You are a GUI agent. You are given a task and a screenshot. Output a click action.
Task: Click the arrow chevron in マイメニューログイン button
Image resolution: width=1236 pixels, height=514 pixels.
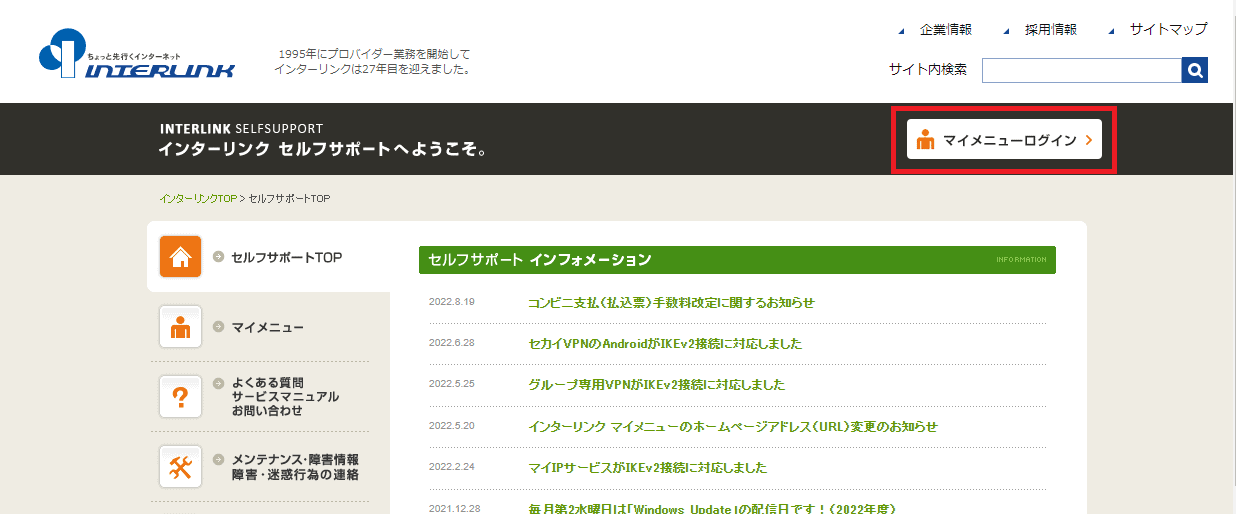1088,140
